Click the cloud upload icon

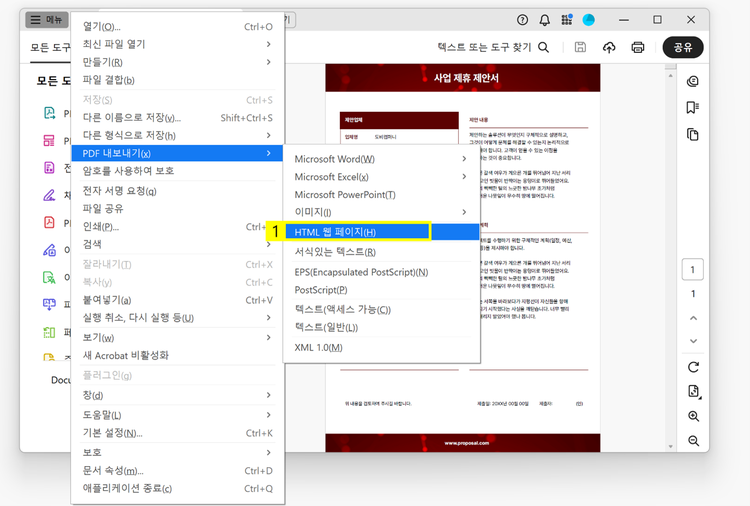609,47
